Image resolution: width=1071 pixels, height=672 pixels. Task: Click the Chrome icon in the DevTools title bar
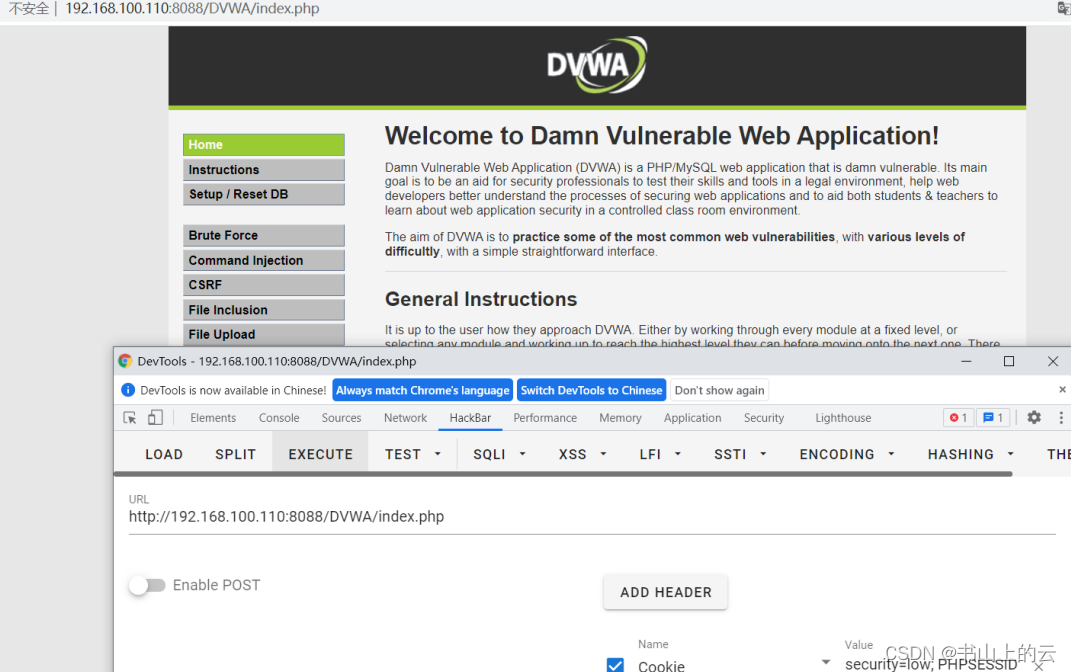click(x=124, y=361)
